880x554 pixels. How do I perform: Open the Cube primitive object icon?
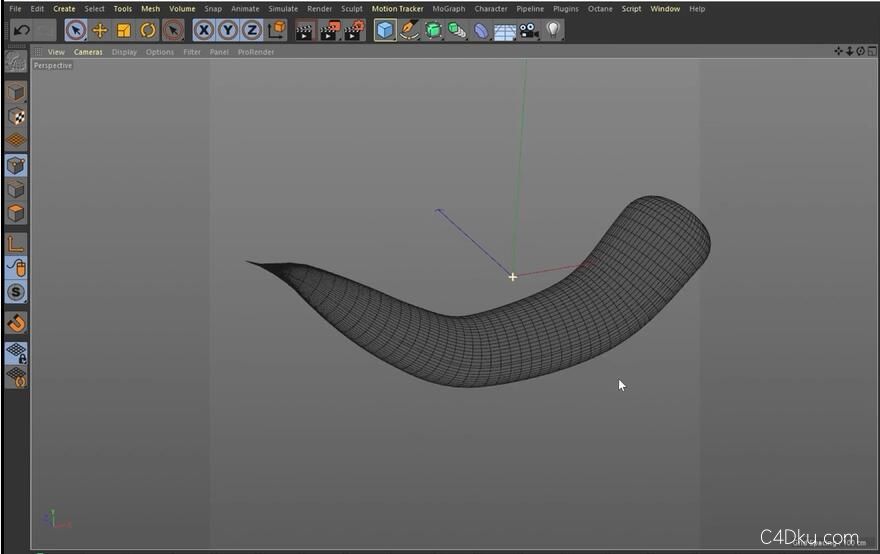click(385, 30)
